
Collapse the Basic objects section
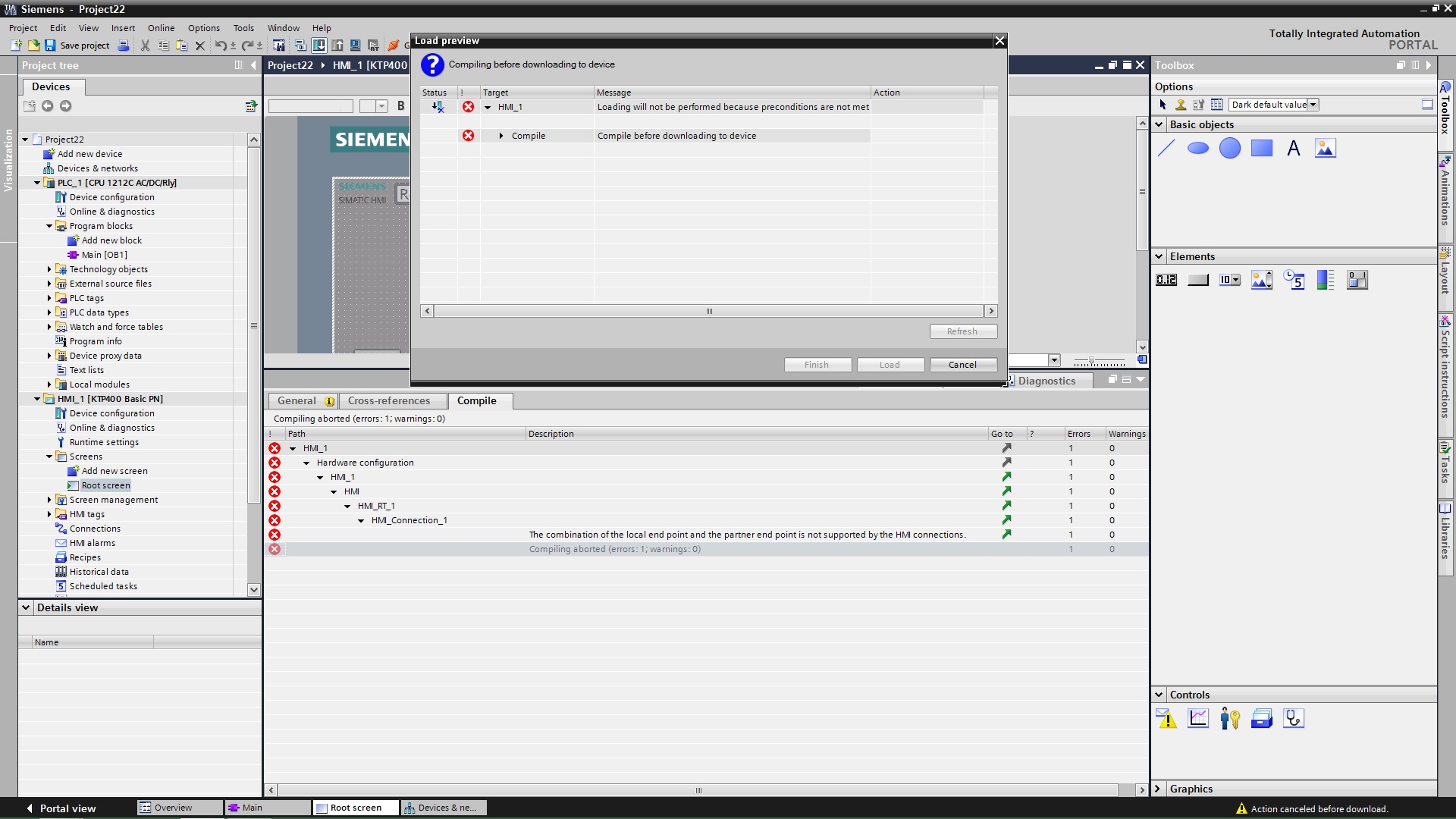[x=1159, y=124]
